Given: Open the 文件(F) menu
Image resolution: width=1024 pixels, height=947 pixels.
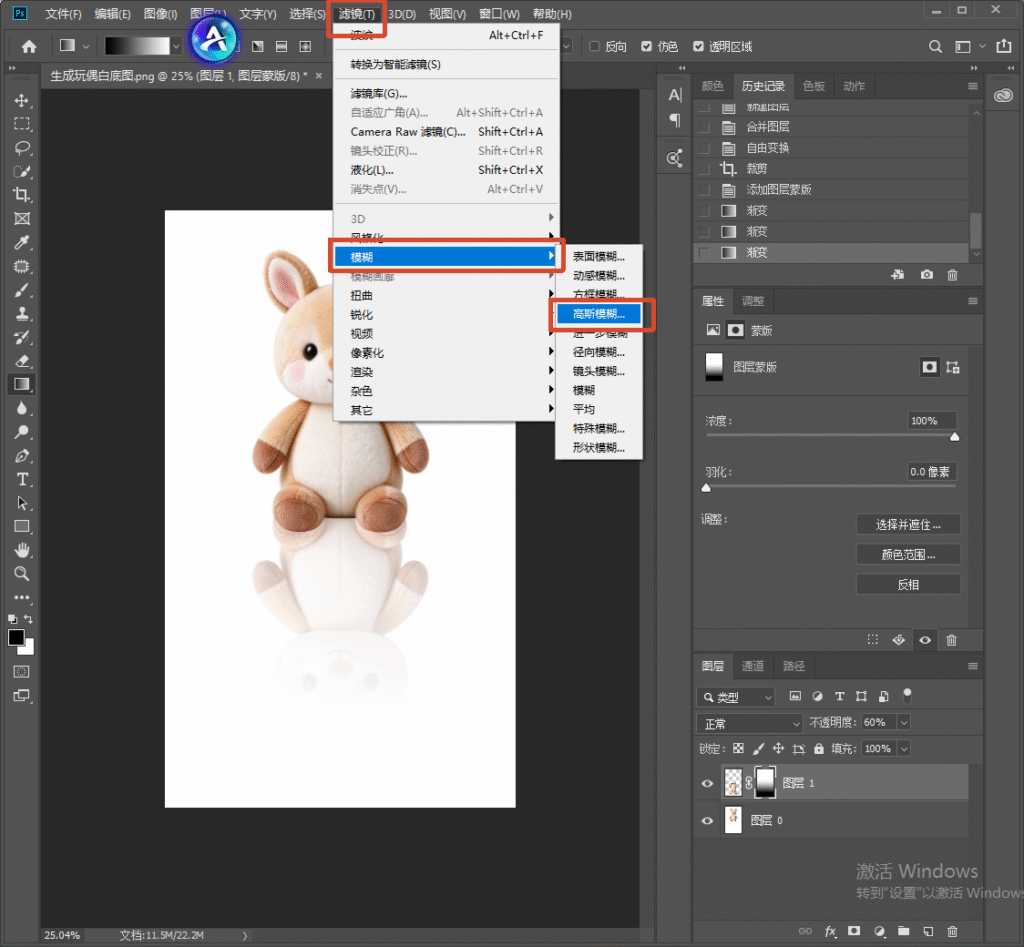Looking at the screenshot, I should pyautogui.click(x=63, y=14).
